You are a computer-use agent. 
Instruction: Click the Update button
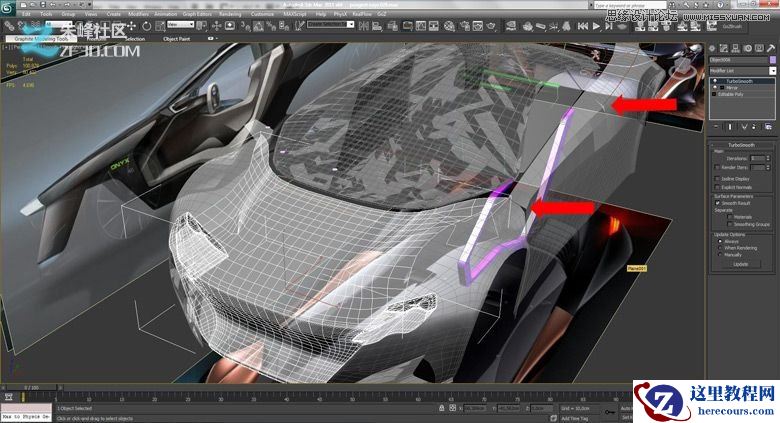(x=740, y=264)
